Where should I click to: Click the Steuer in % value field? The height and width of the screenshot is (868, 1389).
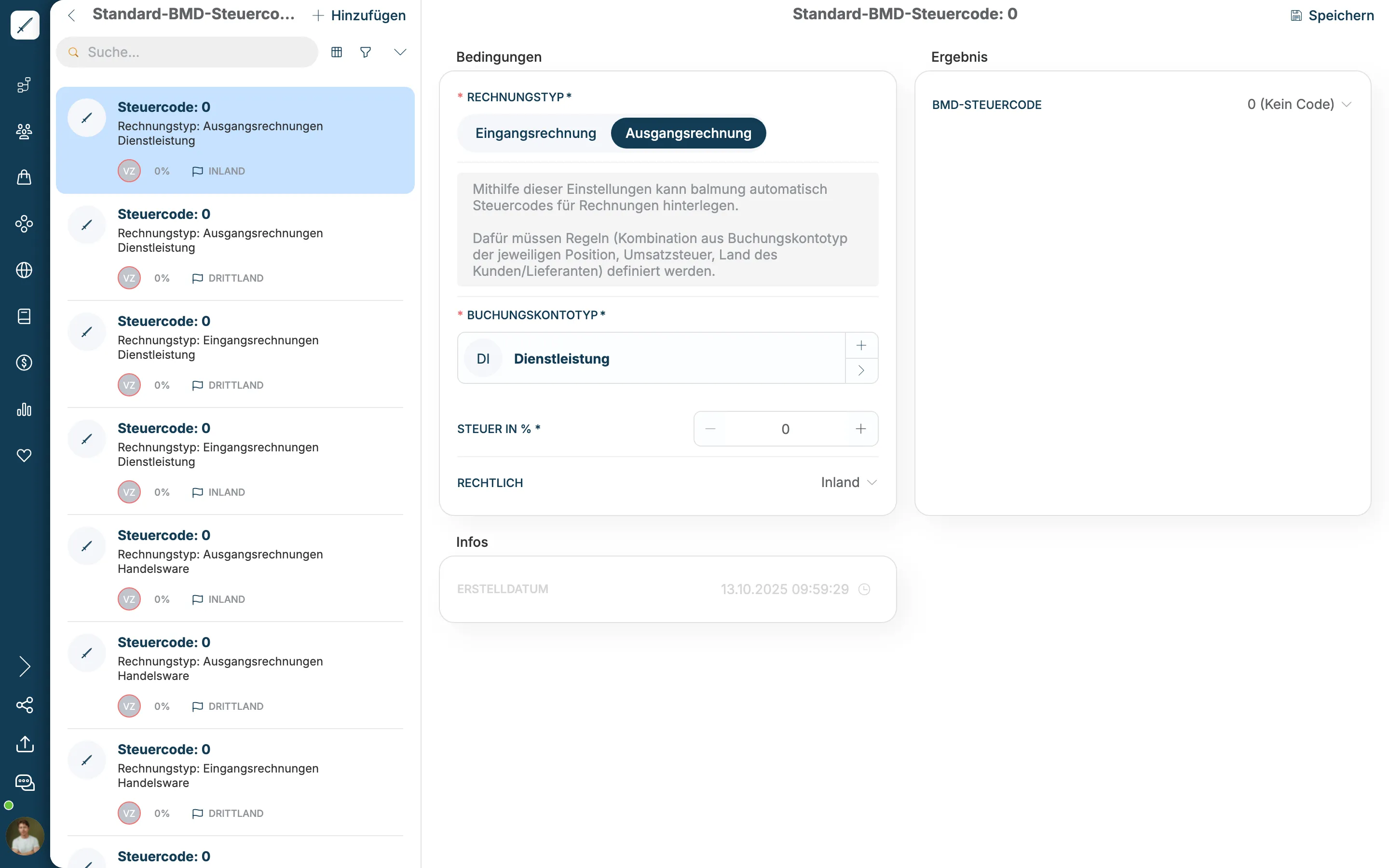785,429
